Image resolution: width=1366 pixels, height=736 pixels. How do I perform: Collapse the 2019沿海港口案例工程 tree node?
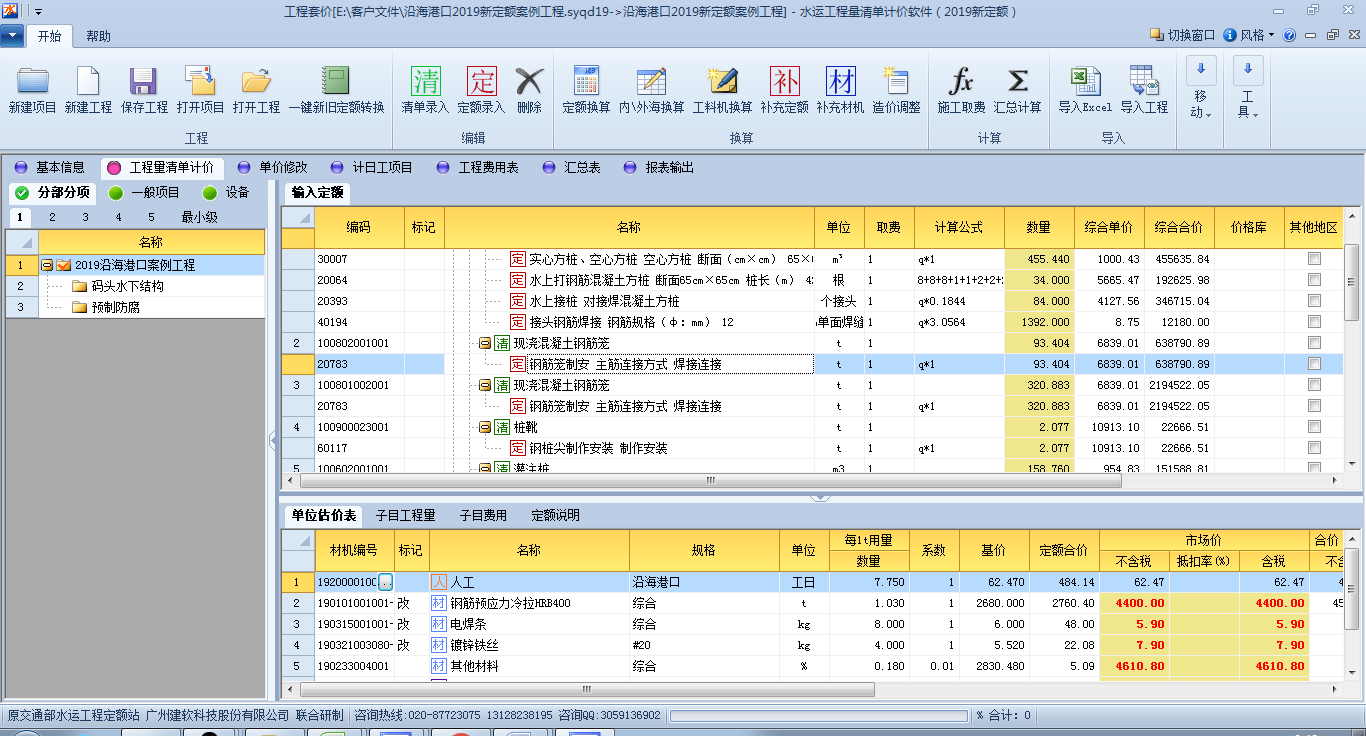point(47,266)
